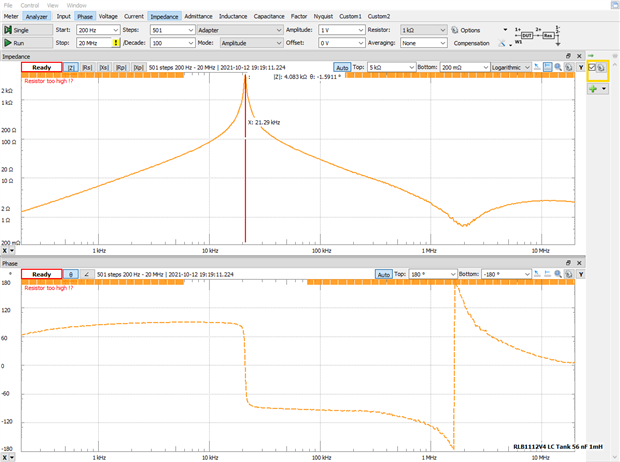This screenshot has width=620, height=462.
Task: Click the yellow warning icon beside Stop frequency
Action: (117, 44)
